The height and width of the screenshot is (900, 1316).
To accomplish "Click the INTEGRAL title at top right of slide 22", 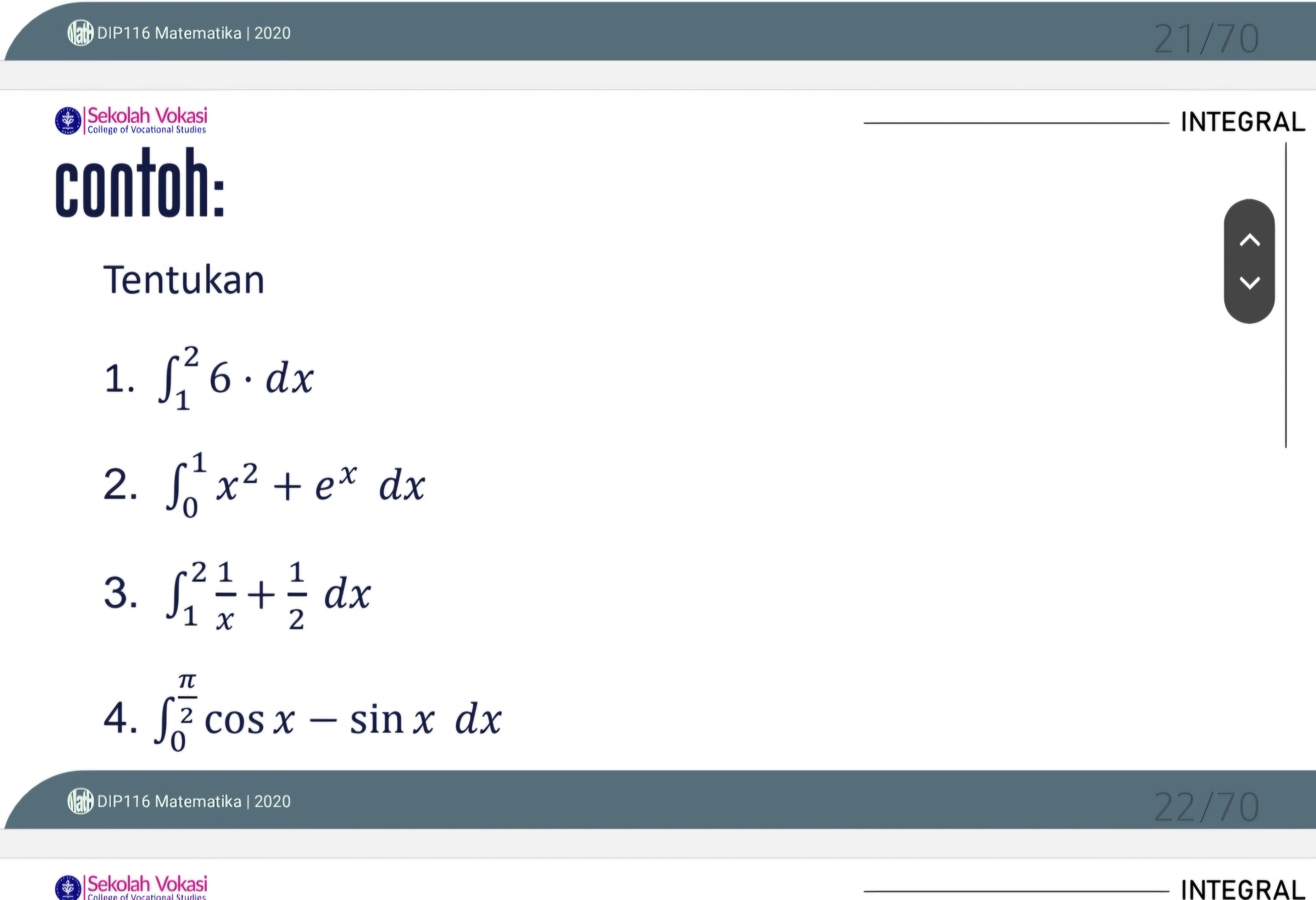I will [1243, 122].
